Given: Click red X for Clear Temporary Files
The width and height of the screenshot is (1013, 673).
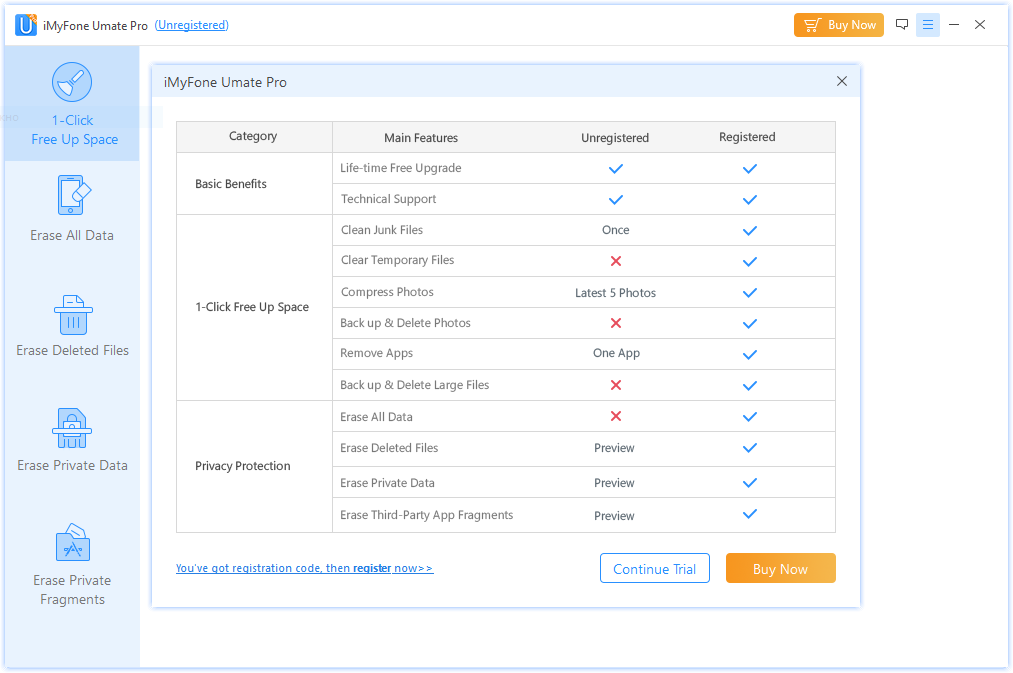Looking at the screenshot, I should pyautogui.click(x=616, y=261).
